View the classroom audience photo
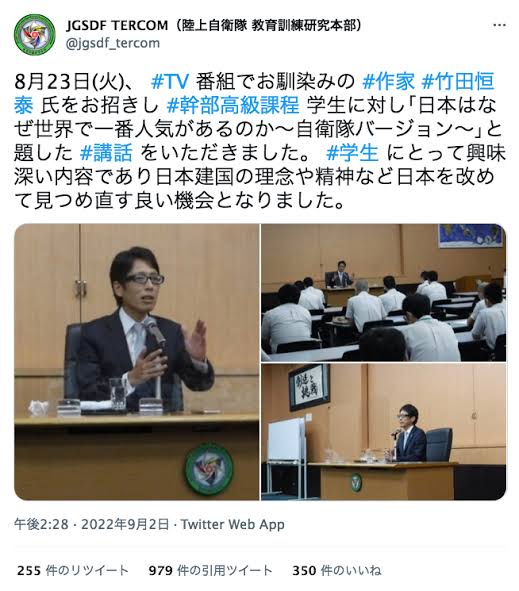The width and height of the screenshot is (519, 591). pyautogui.click(x=384, y=292)
